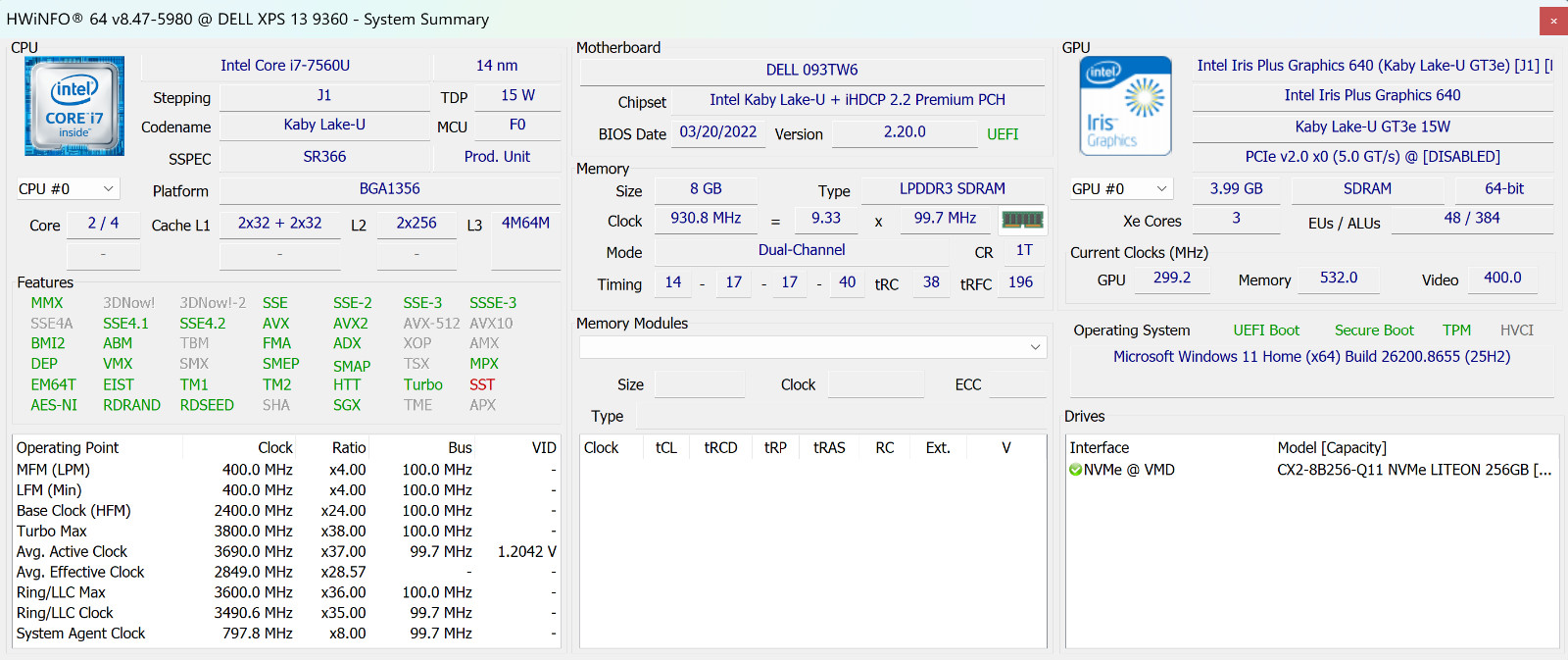Click the green memory module icon
Screen dimensions: 1568x660
pyautogui.click(x=1022, y=220)
